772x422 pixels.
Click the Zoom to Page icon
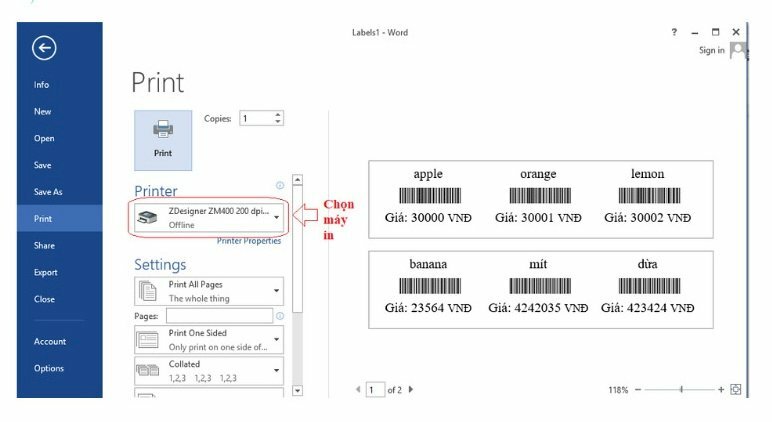coord(736,390)
